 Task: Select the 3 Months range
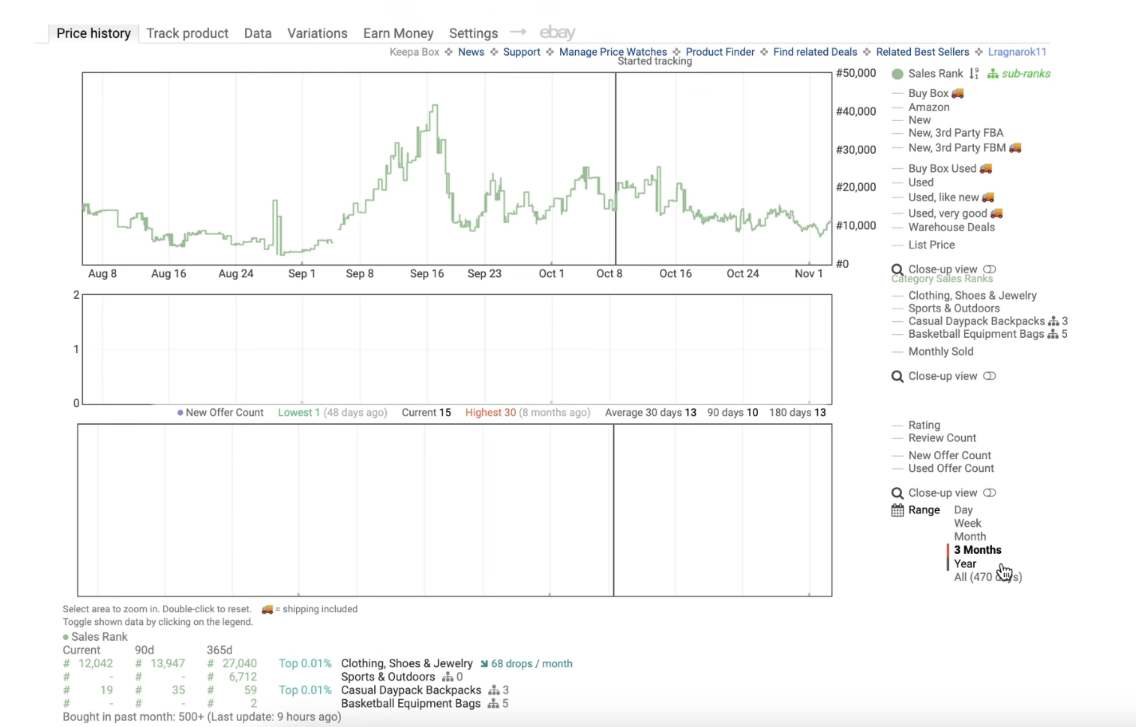[977, 550]
